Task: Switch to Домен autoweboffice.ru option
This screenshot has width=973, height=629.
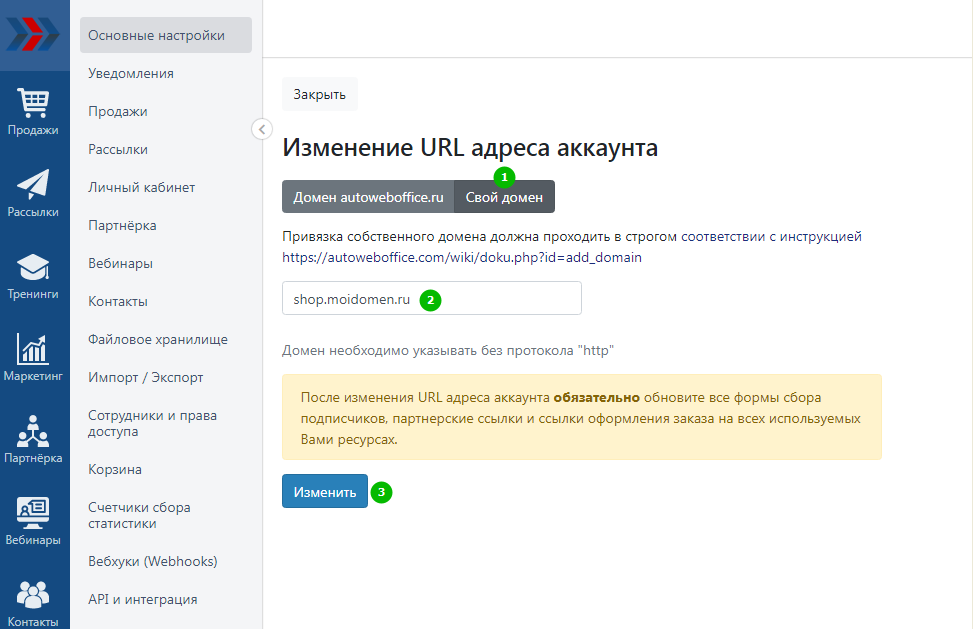Action: (368, 197)
